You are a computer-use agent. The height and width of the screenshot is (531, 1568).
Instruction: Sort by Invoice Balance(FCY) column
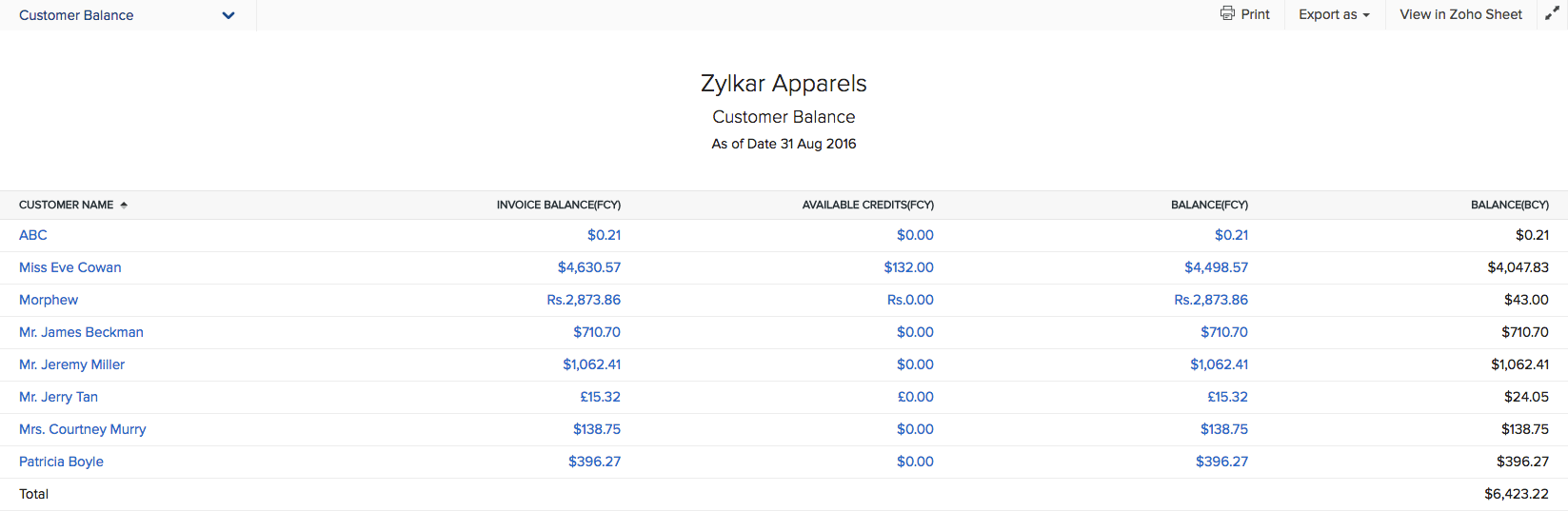[x=558, y=205]
